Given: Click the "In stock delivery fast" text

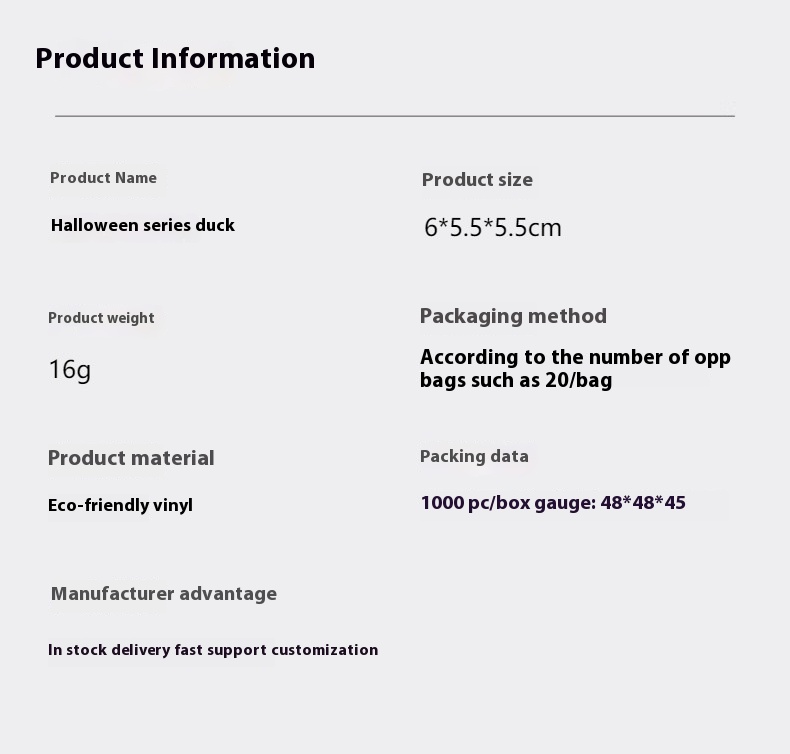Looking at the screenshot, I should click(x=125, y=650).
